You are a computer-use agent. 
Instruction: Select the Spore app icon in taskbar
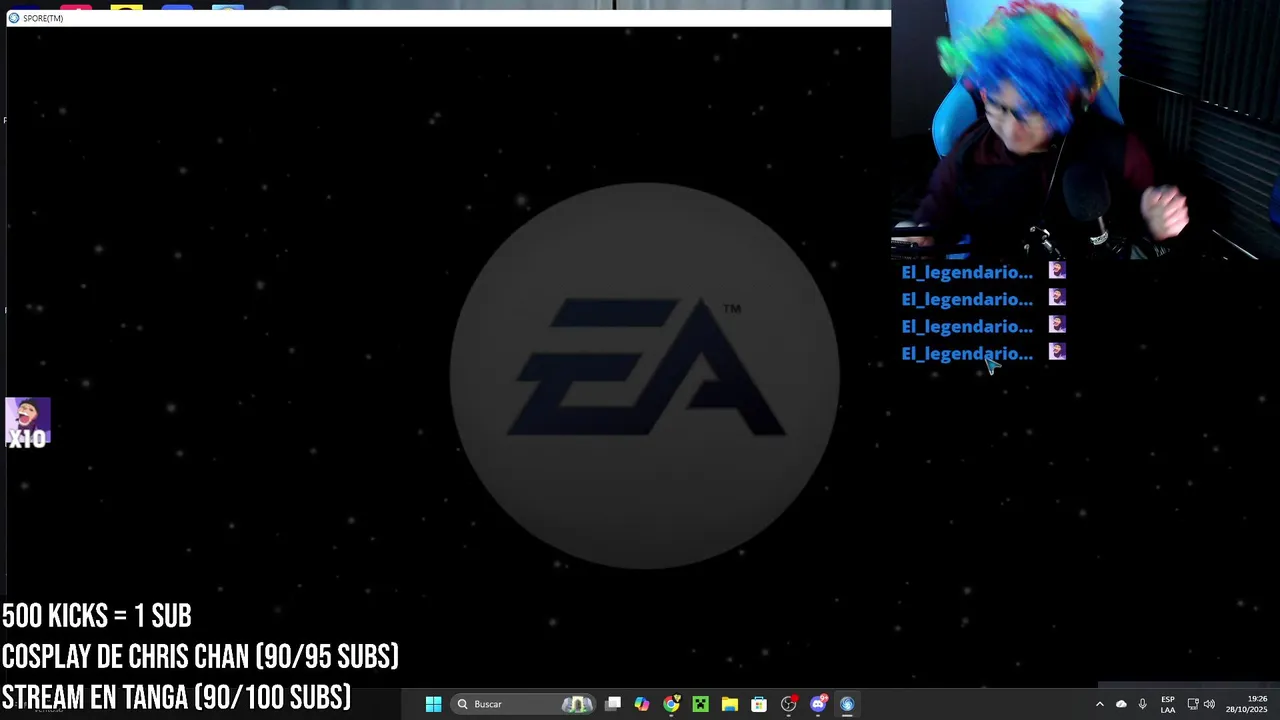point(847,704)
